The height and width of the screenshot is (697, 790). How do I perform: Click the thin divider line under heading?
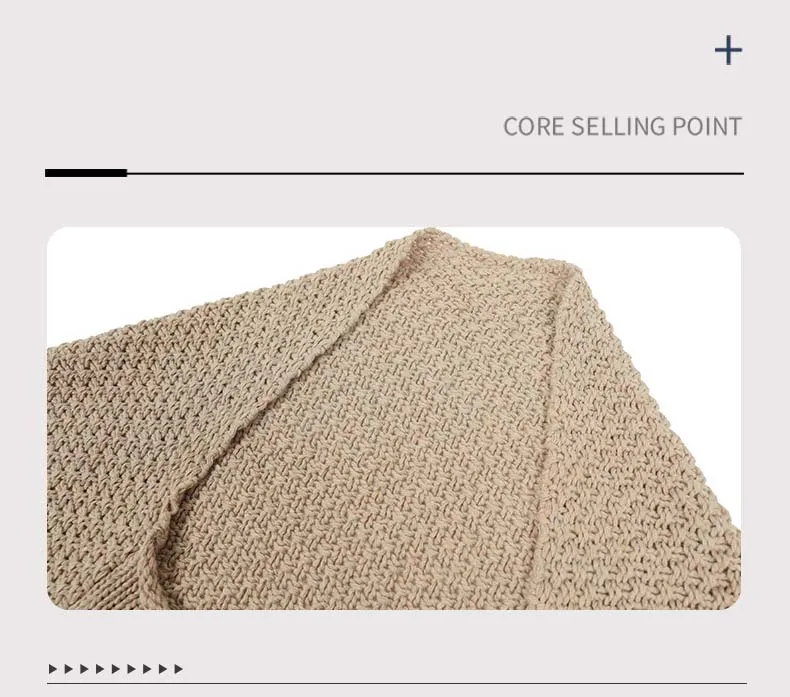coord(435,173)
